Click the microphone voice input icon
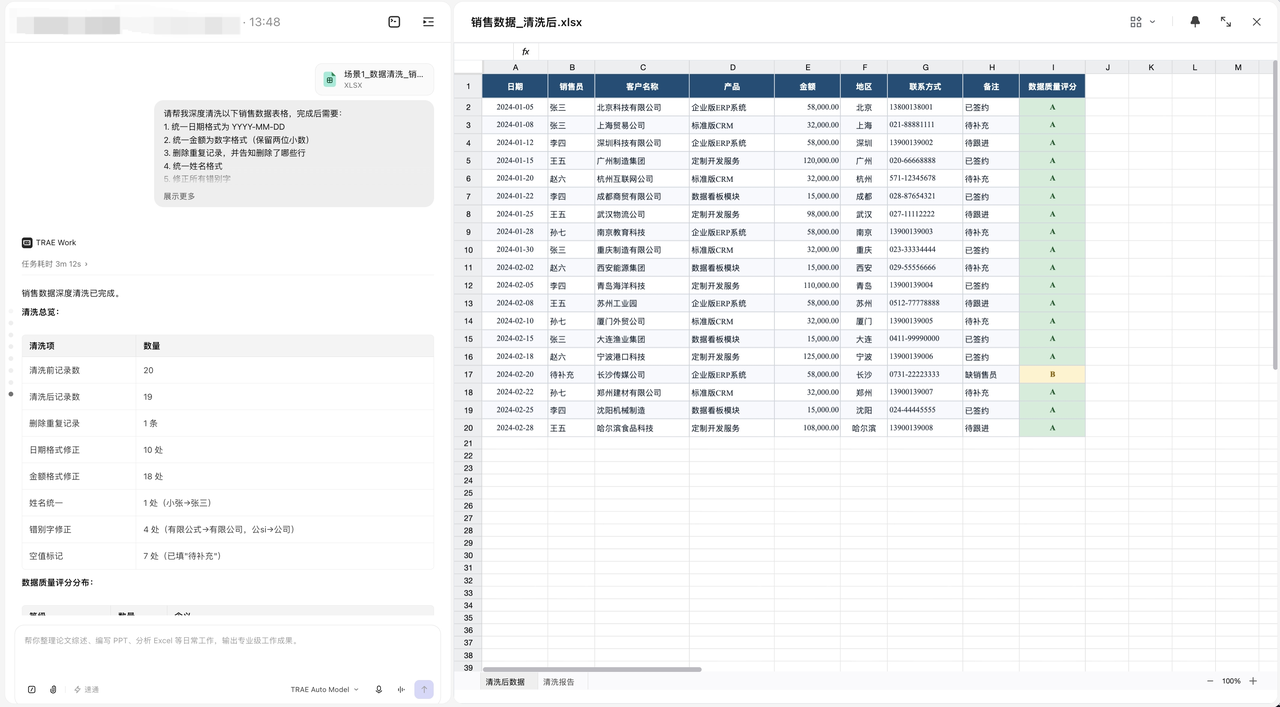1280x707 pixels. click(x=379, y=690)
